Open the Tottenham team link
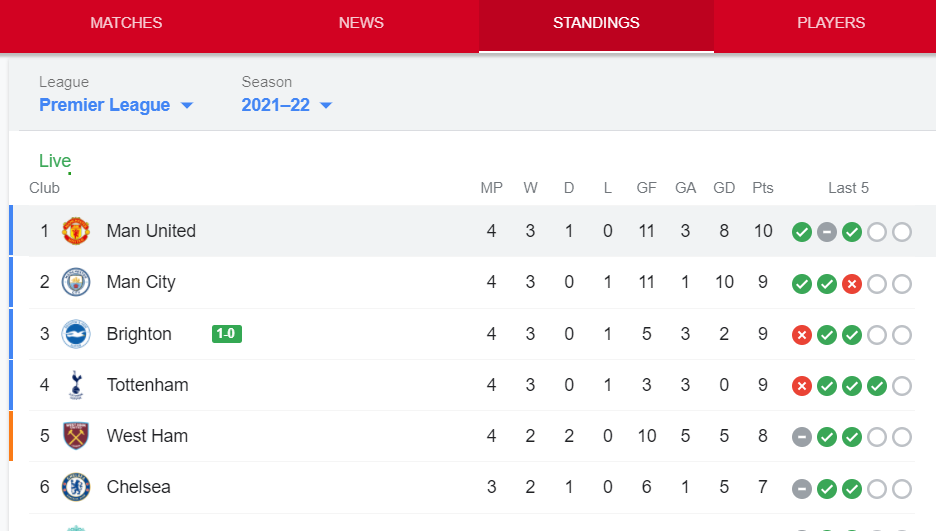Screen dimensions: 936x531 147,385
